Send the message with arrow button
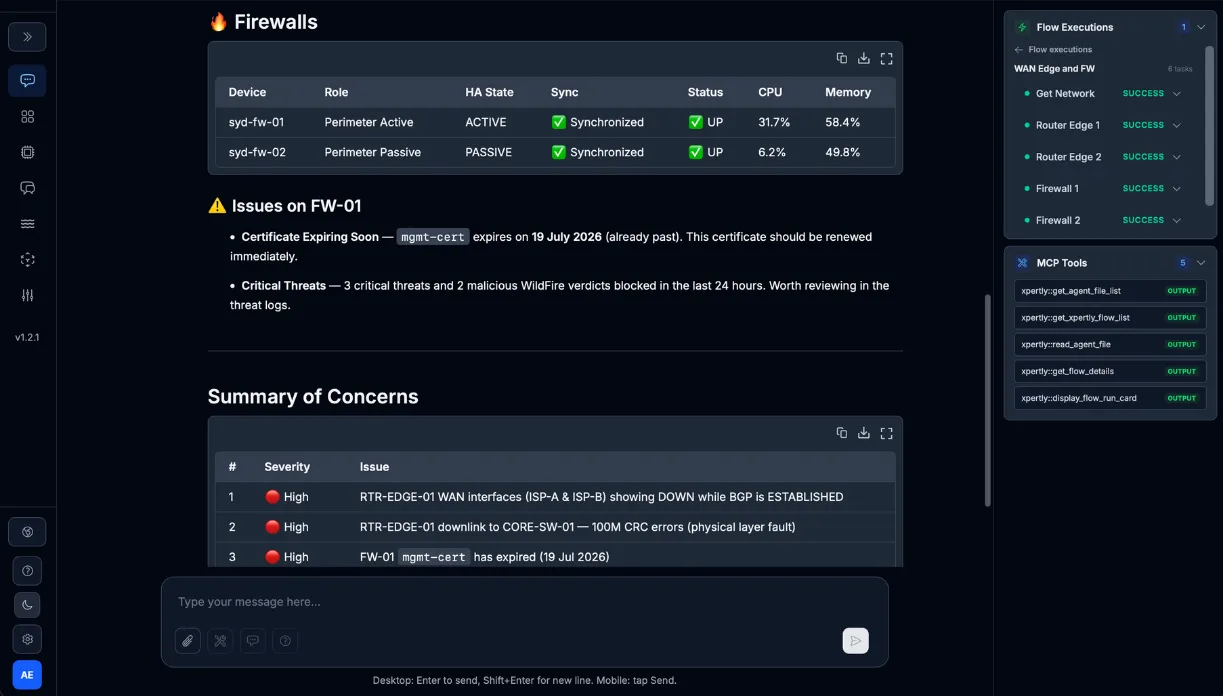Screen dimensions: 1223x696 [855, 641]
